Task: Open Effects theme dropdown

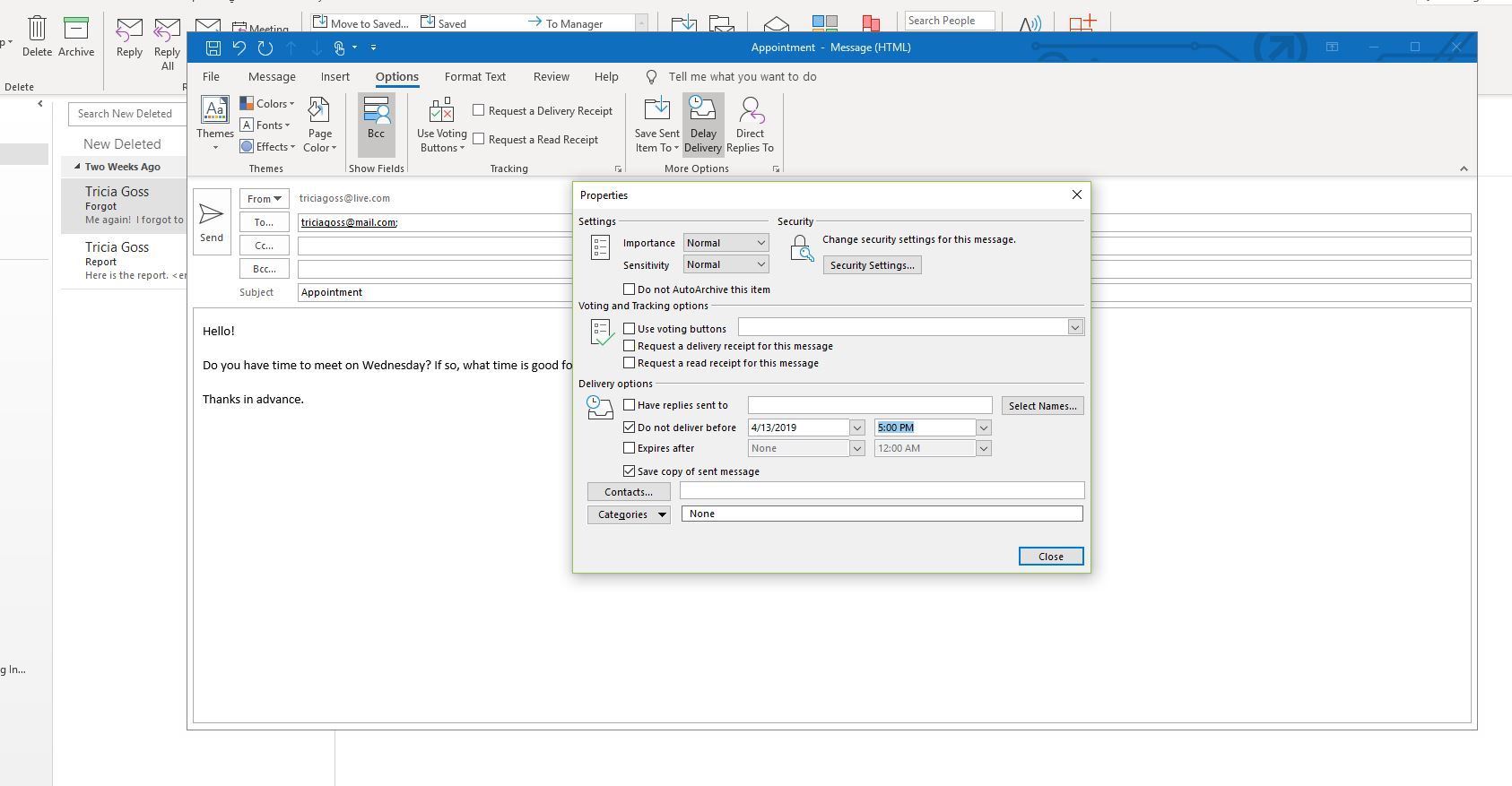Action: point(267,146)
